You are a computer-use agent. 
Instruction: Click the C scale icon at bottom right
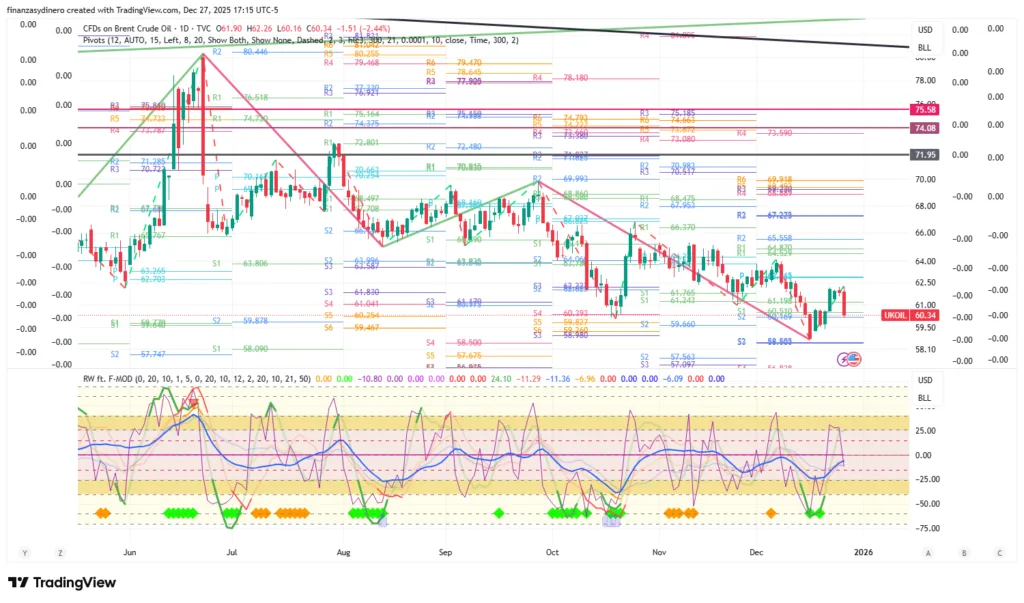tap(999, 552)
